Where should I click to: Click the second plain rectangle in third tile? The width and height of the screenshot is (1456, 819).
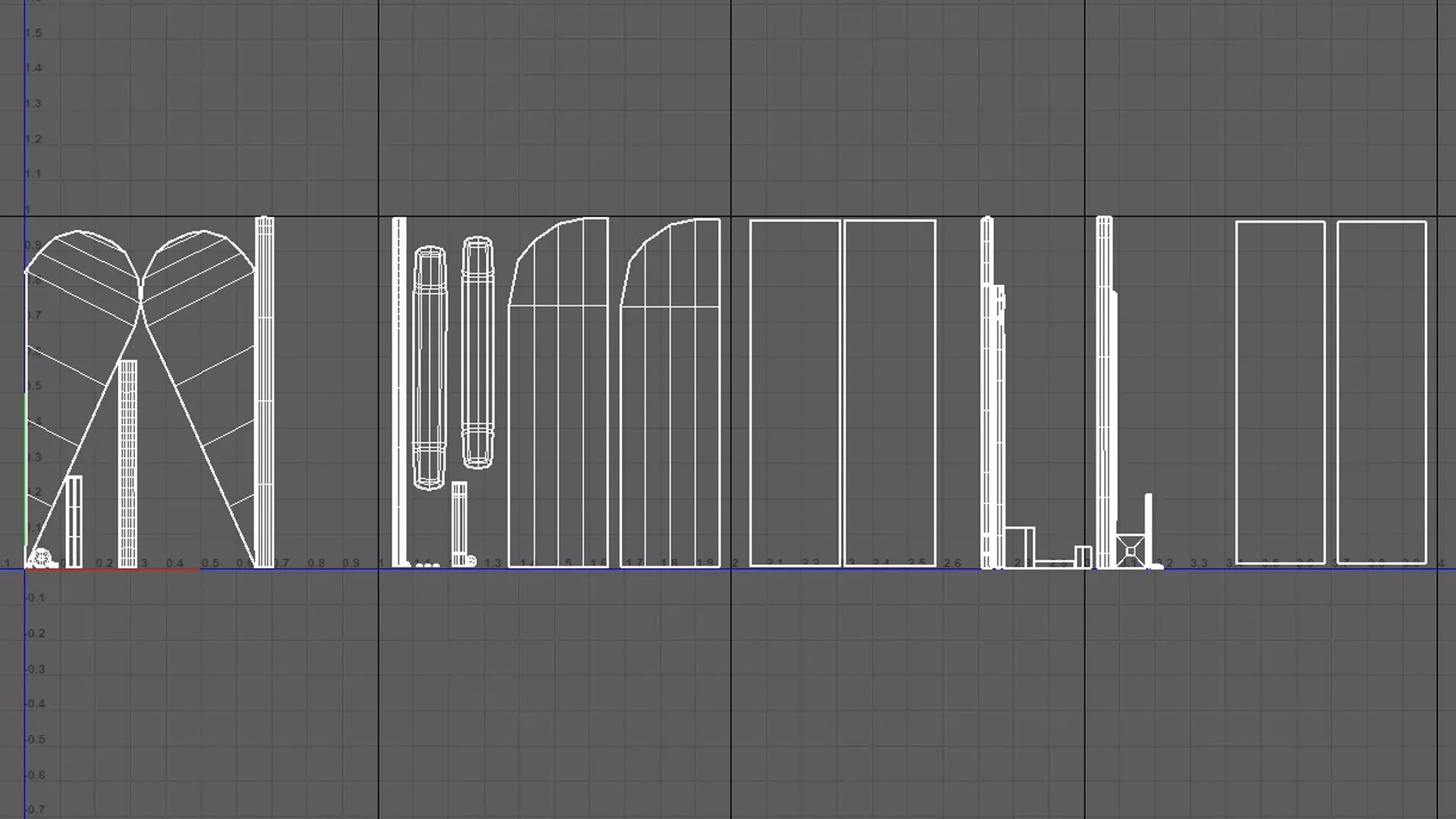[x=890, y=393]
